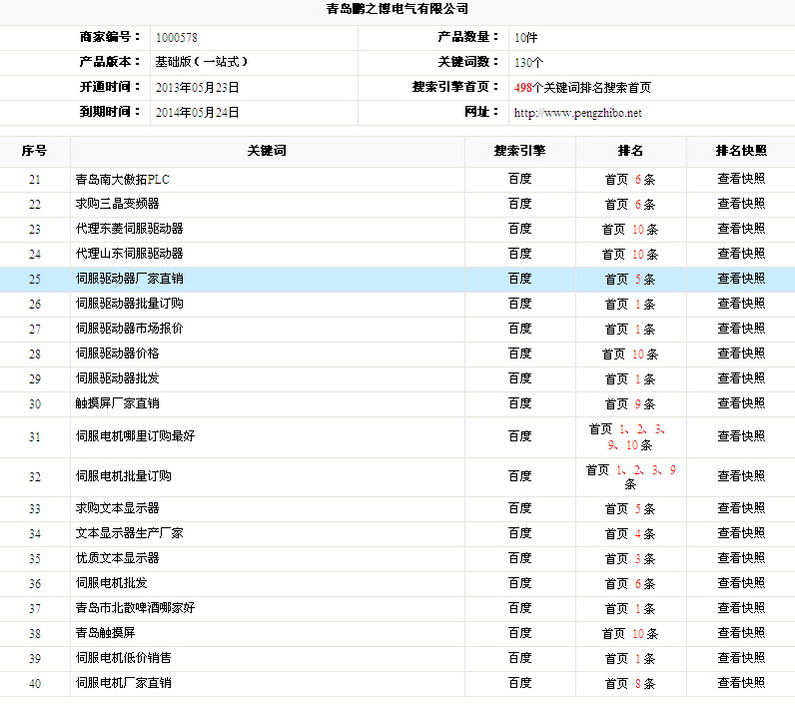This screenshot has height=704, width=795.
Task: View snapshot for 优质文本显示器
Action: [741, 558]
